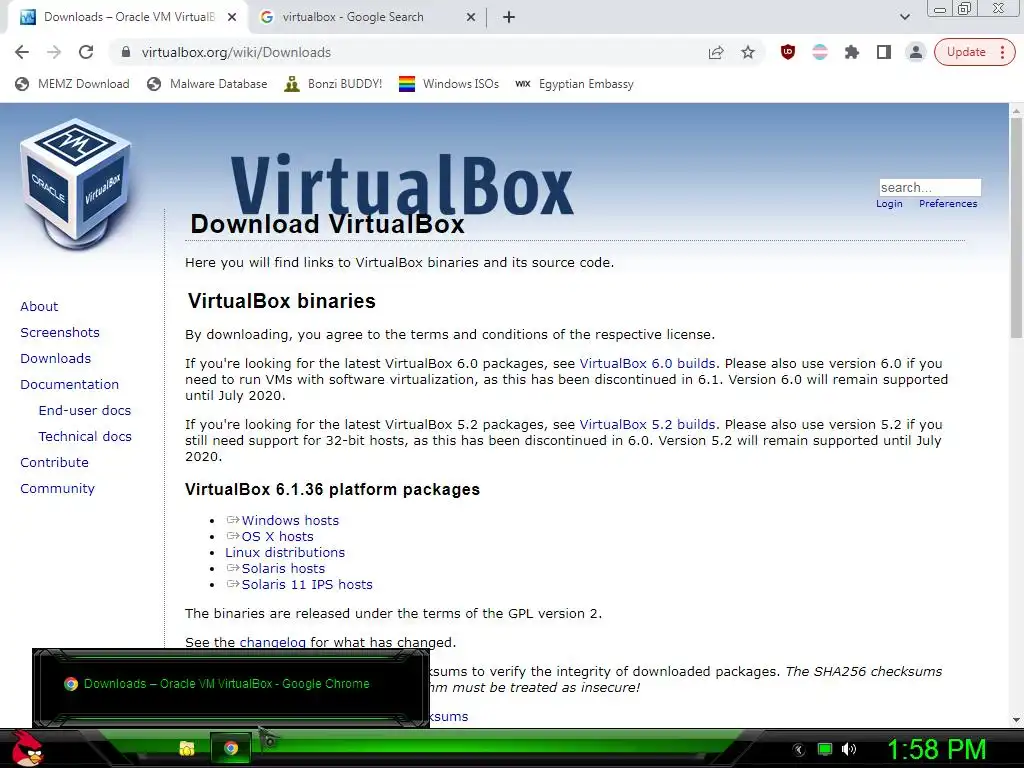Open the Linux distributions link

pos(285,552)
